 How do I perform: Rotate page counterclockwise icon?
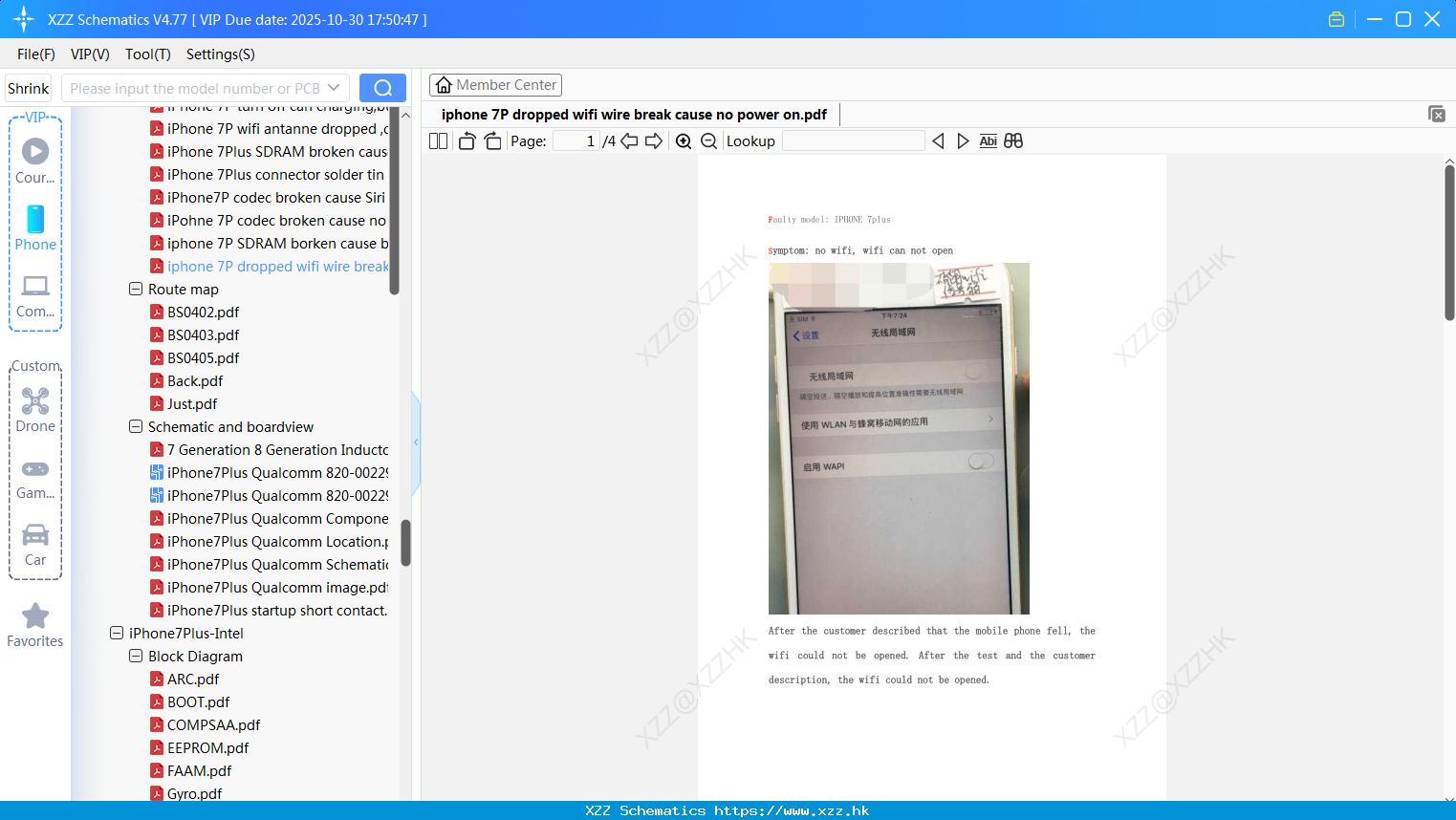point(467,140)
